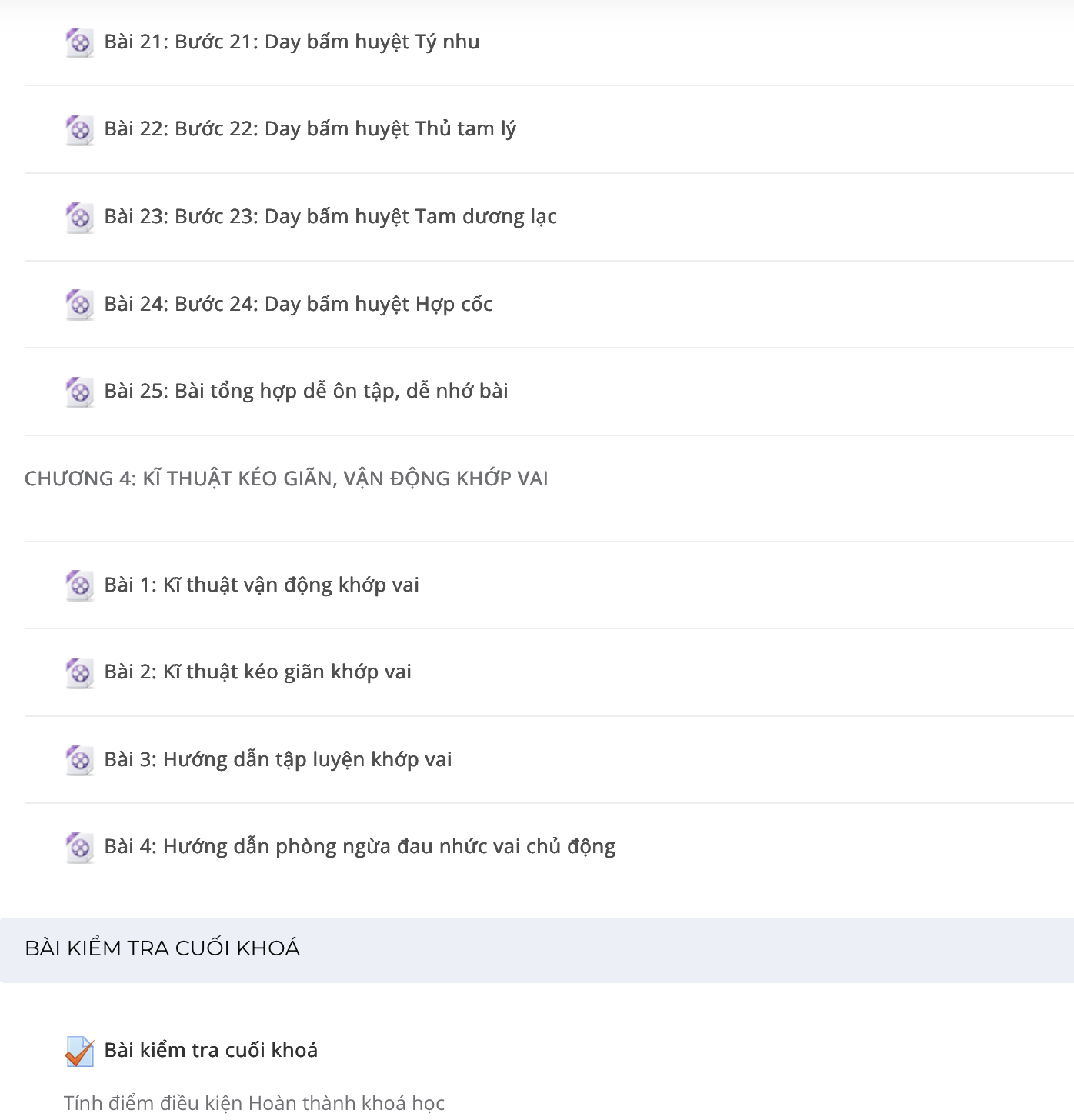Screen dimensions: 1074x1120
Task: Open lesson Bài 22: Day bấm huyệt Thủ tam lý
Action: click(x=310, y=128)
